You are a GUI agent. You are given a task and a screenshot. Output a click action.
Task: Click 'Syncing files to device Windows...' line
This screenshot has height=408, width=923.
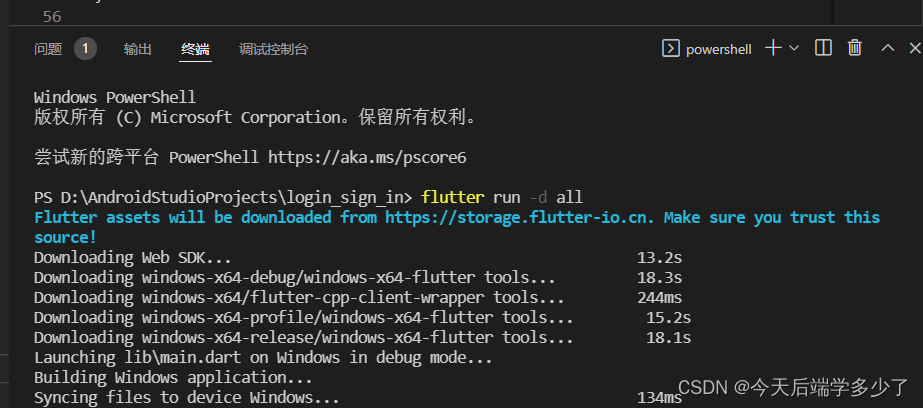(187, 397)
